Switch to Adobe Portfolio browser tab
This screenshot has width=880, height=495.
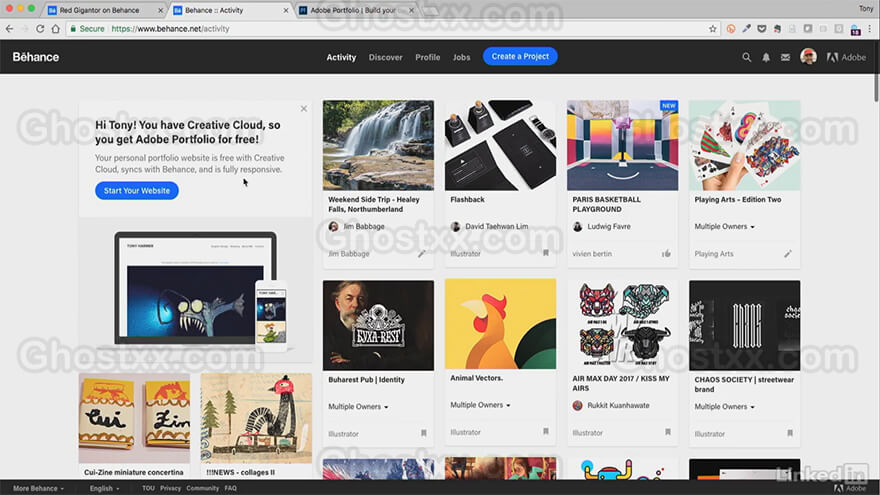click(357, 10)
